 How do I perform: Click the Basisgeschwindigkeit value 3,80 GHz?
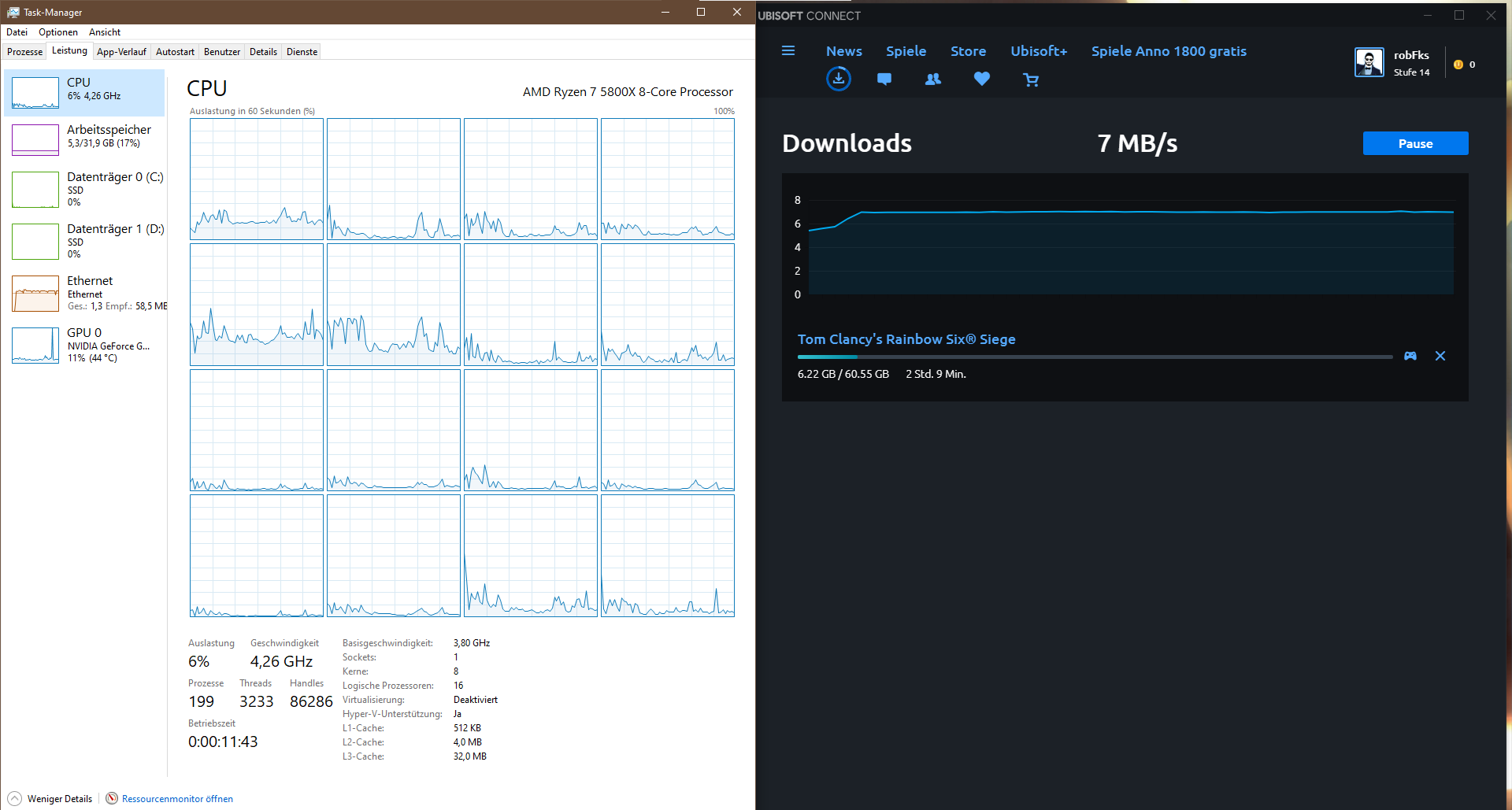[472, 643]
